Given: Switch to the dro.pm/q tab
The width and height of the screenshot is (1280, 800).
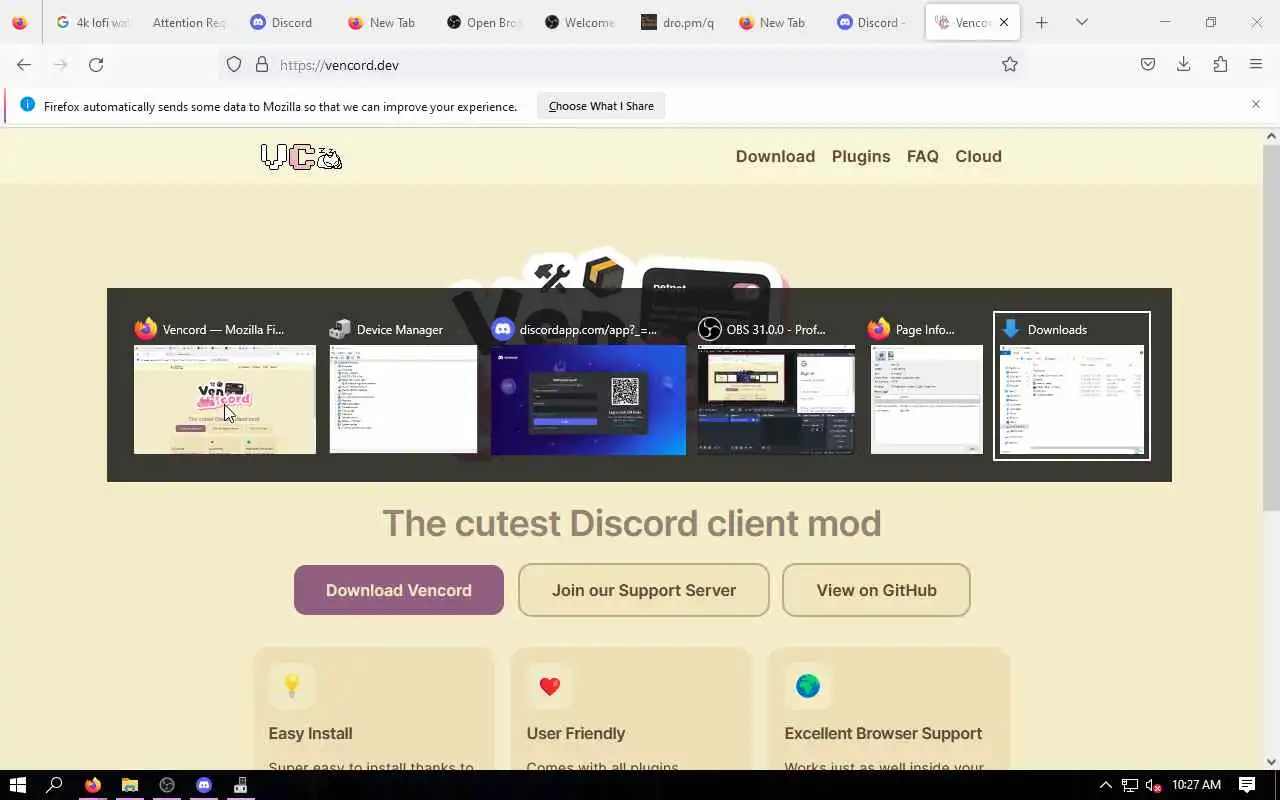Looking at the screenshot, I should pyautogui.click(x=678, y=22).
